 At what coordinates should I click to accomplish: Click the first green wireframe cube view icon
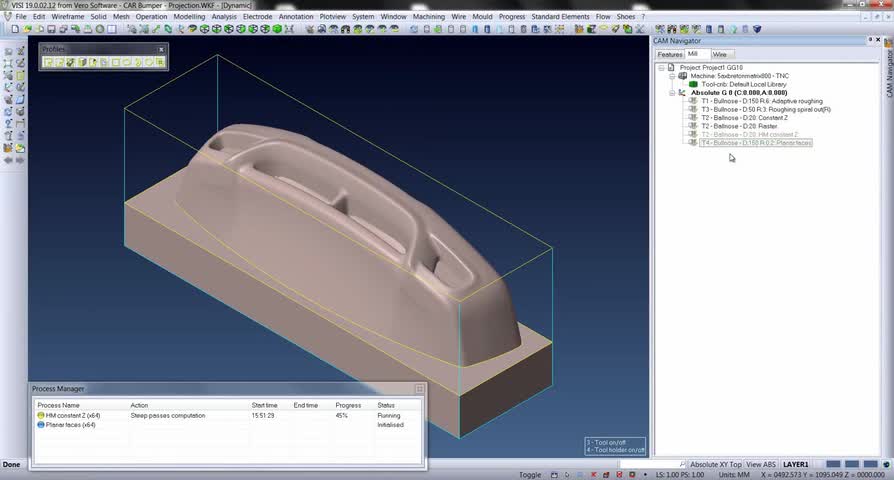pyautogui.click(x=205, y=29)
